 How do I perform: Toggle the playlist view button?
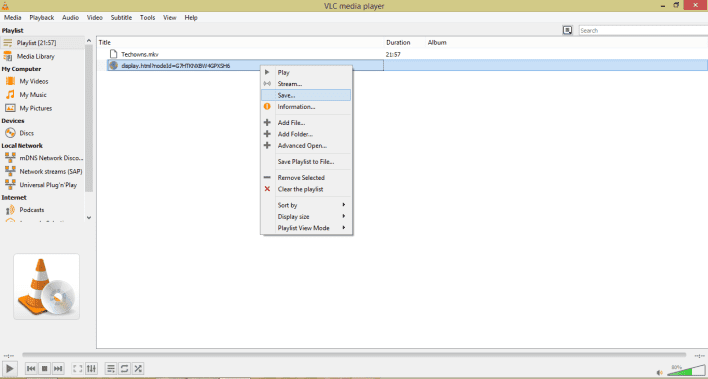pyautogui.click(x=111, y=369)
